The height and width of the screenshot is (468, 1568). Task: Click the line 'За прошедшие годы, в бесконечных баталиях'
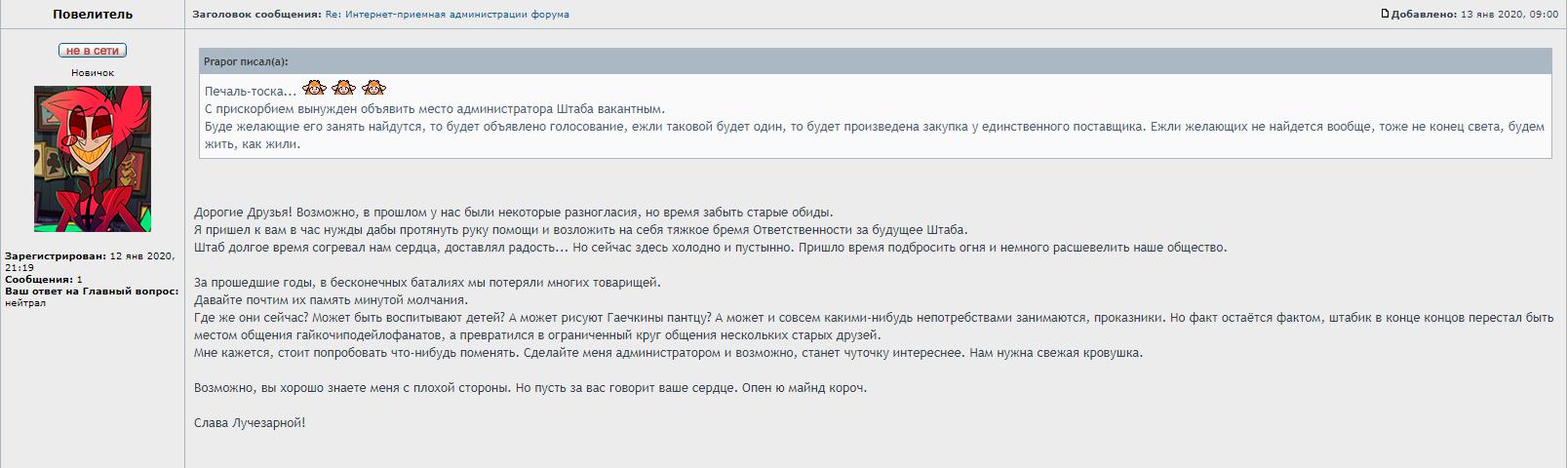427,283
